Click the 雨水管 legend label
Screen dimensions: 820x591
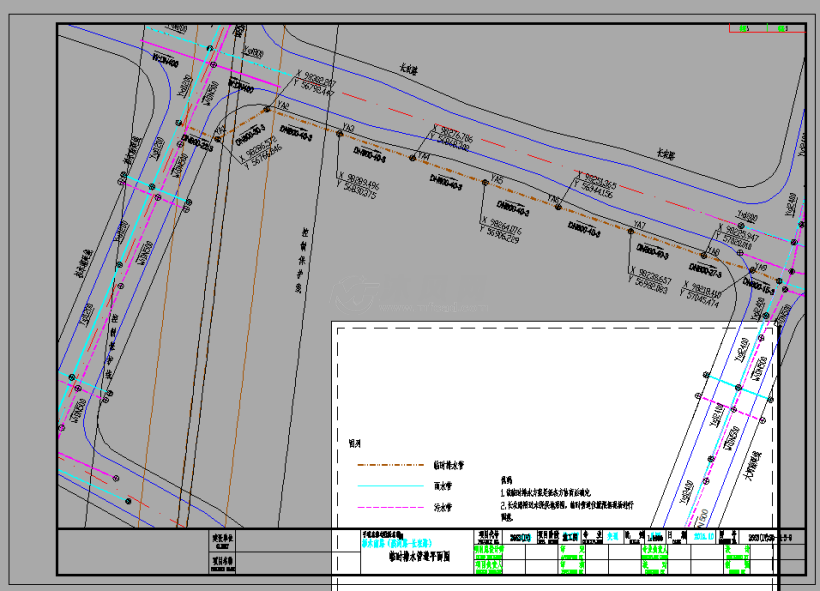click(x=442, y=486)
